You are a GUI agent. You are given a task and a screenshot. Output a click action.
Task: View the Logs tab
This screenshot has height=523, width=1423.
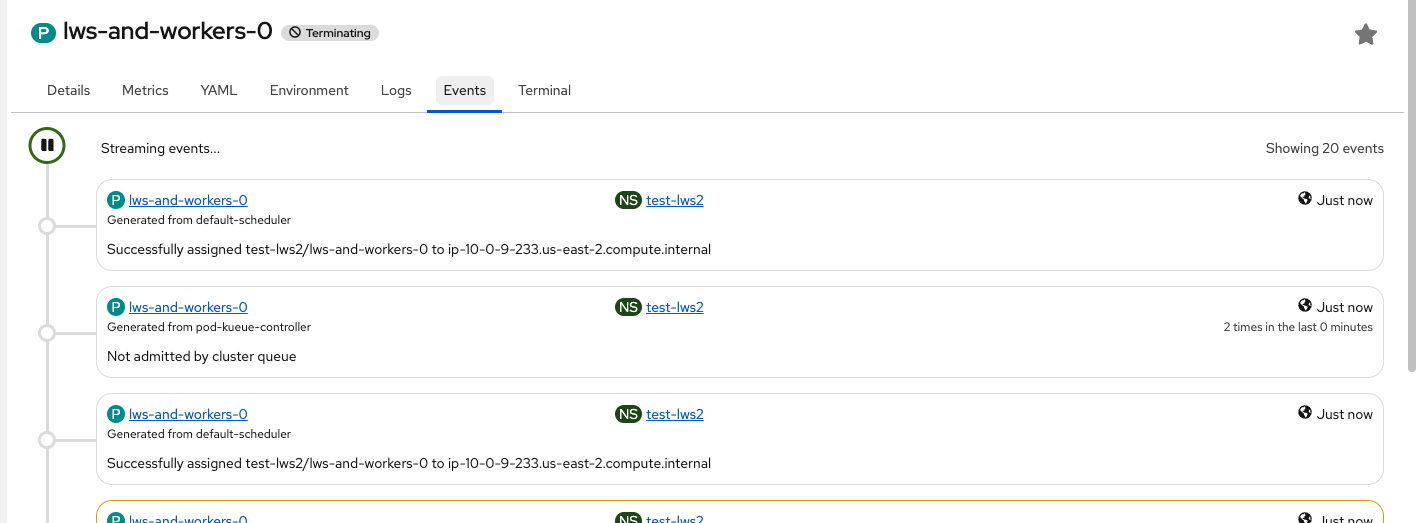tap(396, 90)
